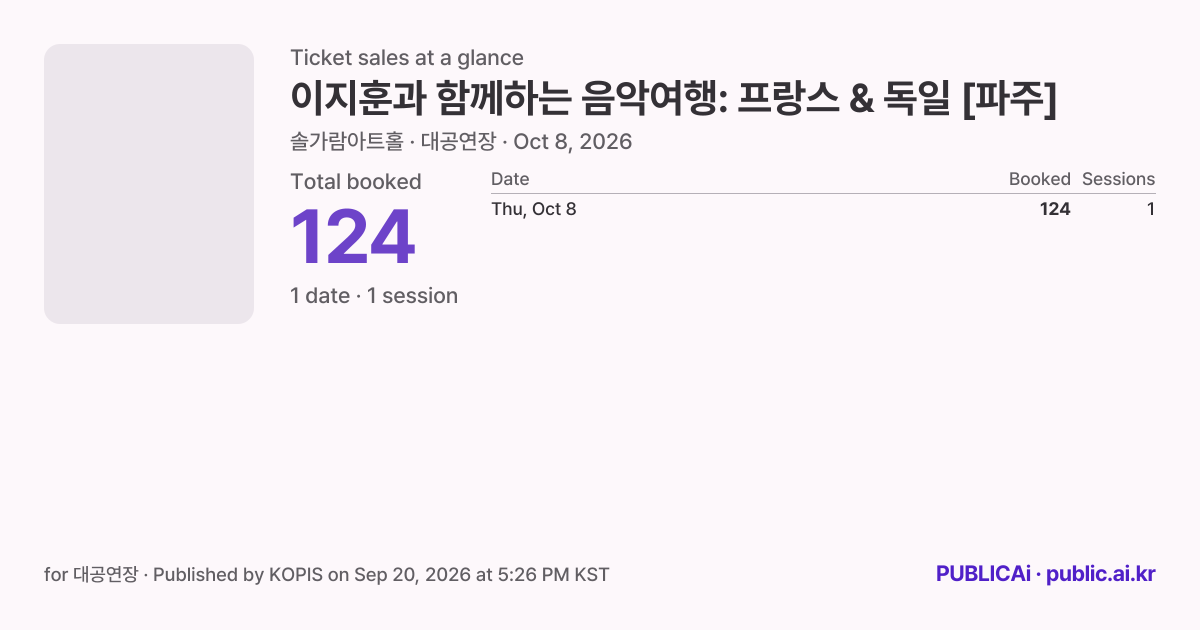The width and height of the screenshot is (1200, 630).
Task: Click the Date column header
Action: click(510, 179)
